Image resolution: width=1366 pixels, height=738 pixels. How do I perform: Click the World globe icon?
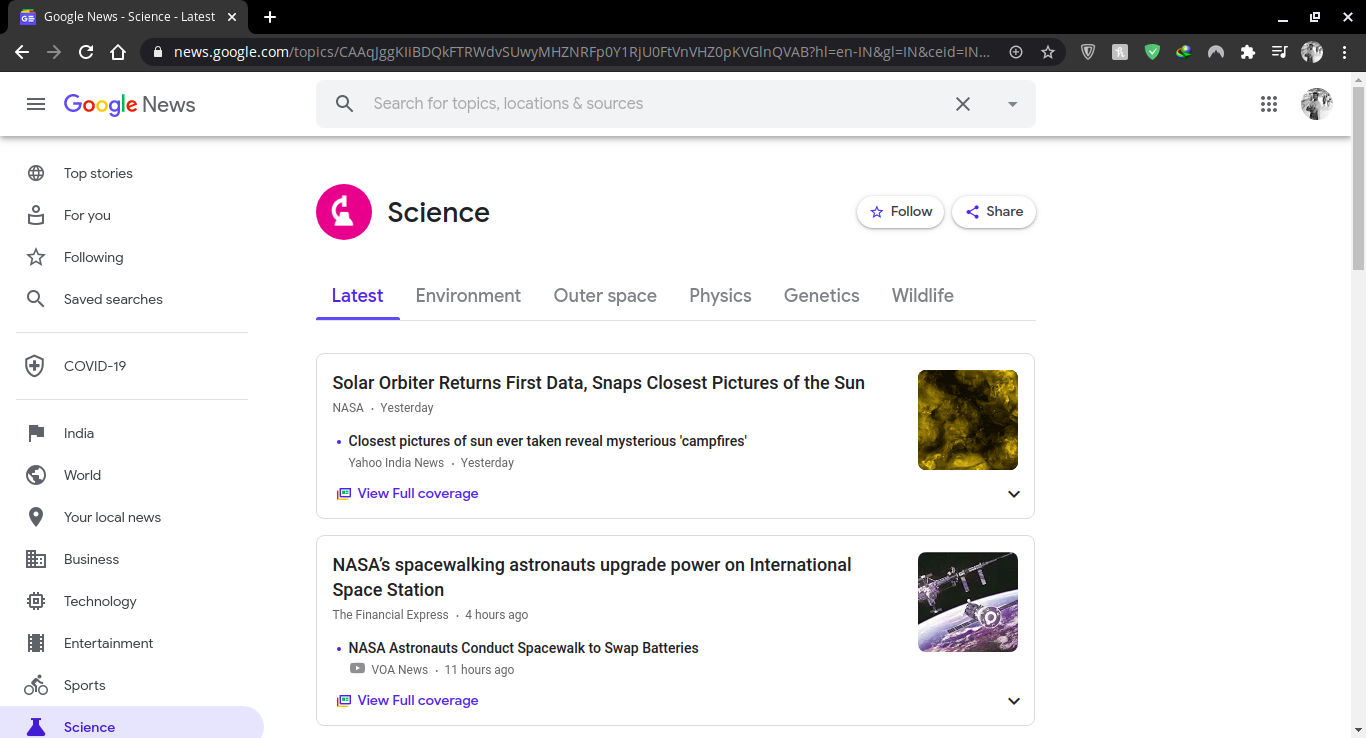click(x=36, y=475)
